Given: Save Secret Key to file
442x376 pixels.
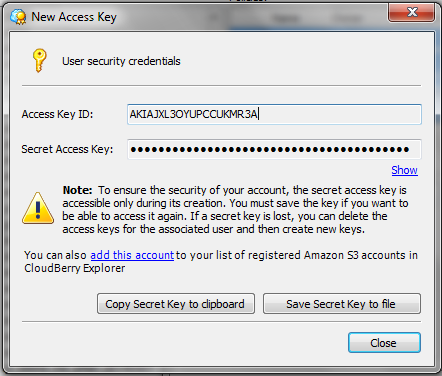Looking at the screenshot, I should tap(342, 304).
